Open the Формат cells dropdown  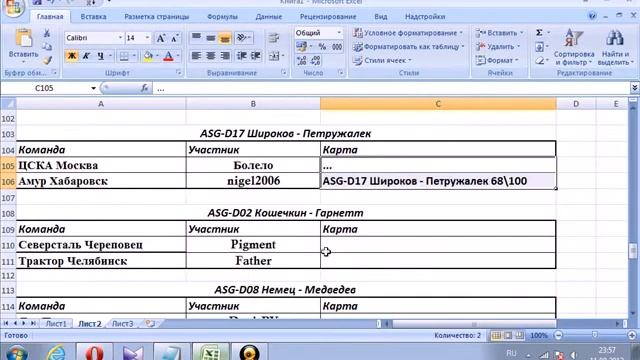point(497,60)
